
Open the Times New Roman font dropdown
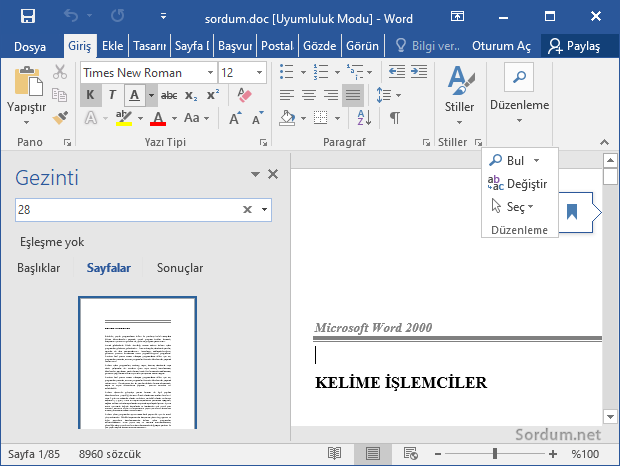click(x=210, y=72)
